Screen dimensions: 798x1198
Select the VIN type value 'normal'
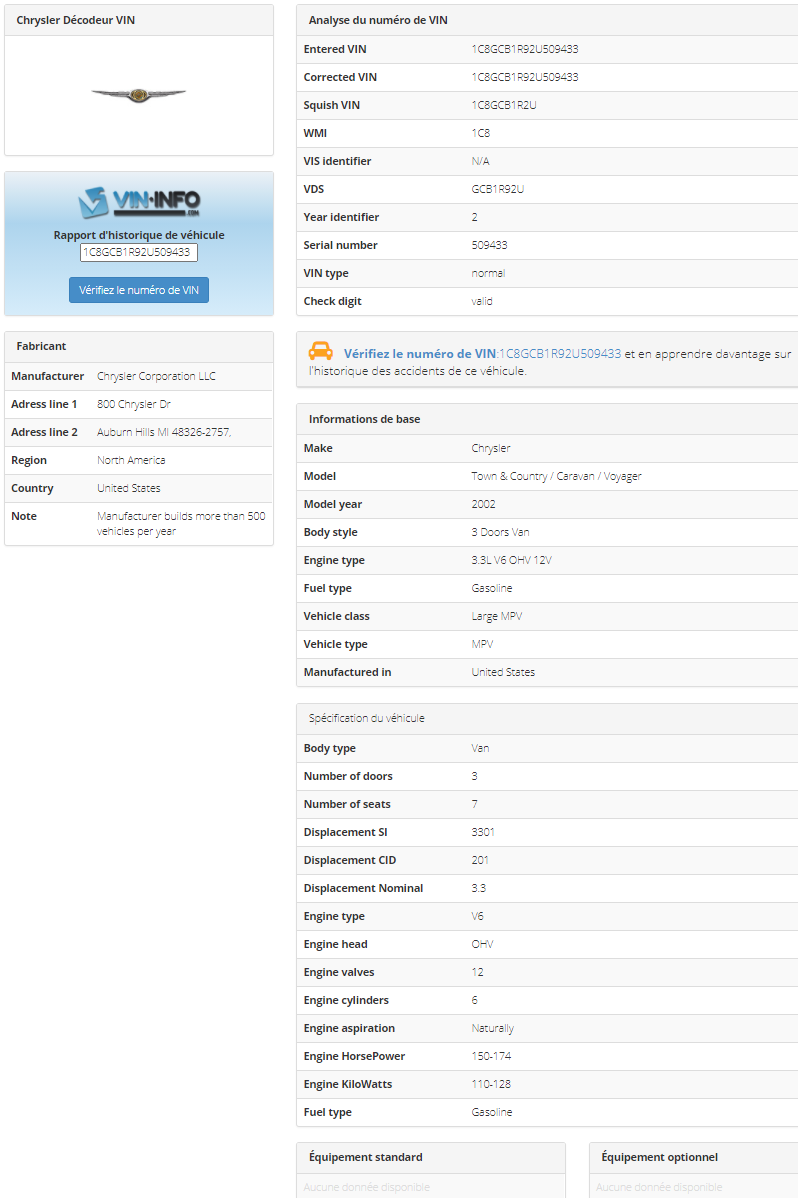click(488, 274)
